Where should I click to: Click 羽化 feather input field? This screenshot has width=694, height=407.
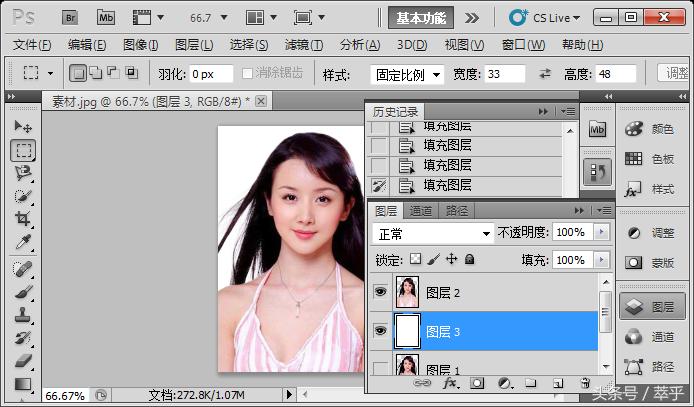[x=211, y=74]
